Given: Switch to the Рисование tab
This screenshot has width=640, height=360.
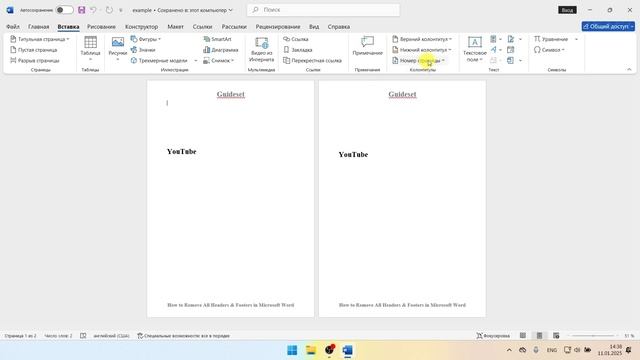Looking at the screenshot, I should pos(101,27).
